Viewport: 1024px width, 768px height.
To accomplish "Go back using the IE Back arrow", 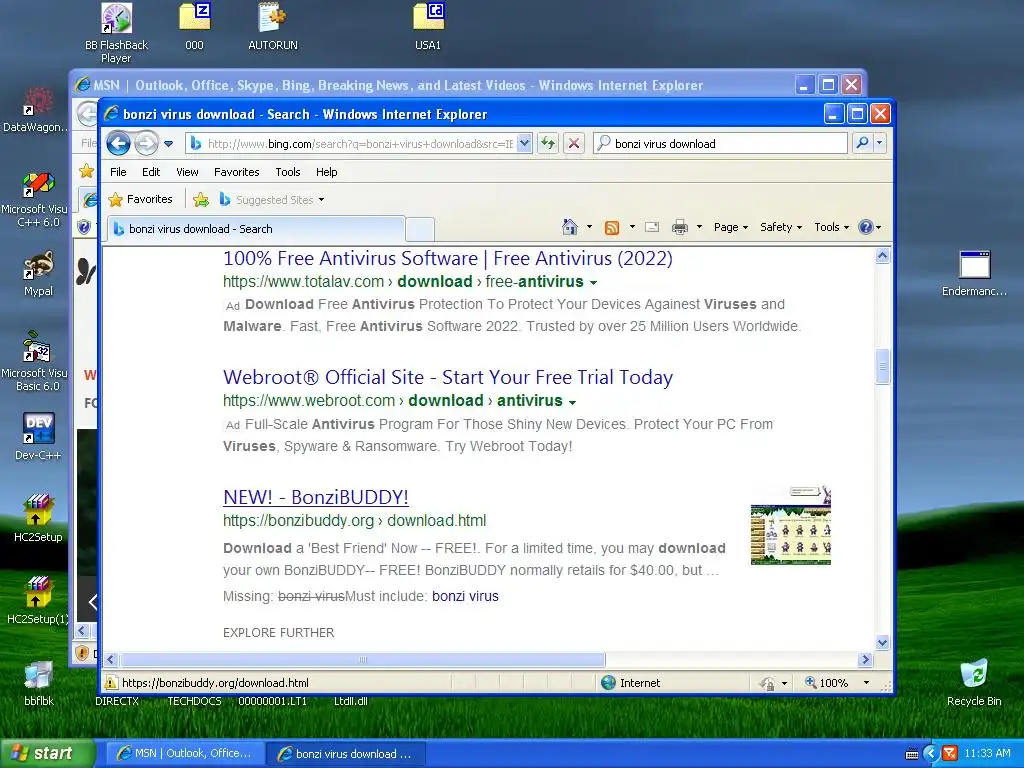I will [118, 143].
